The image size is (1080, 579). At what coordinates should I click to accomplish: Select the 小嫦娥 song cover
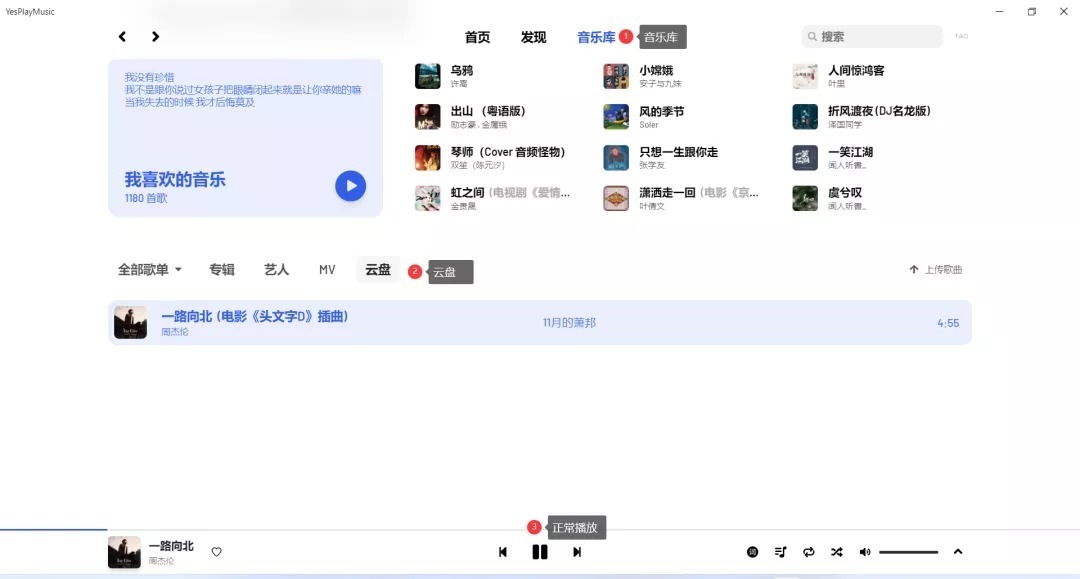pyautogui.click(x=616, y=76)
